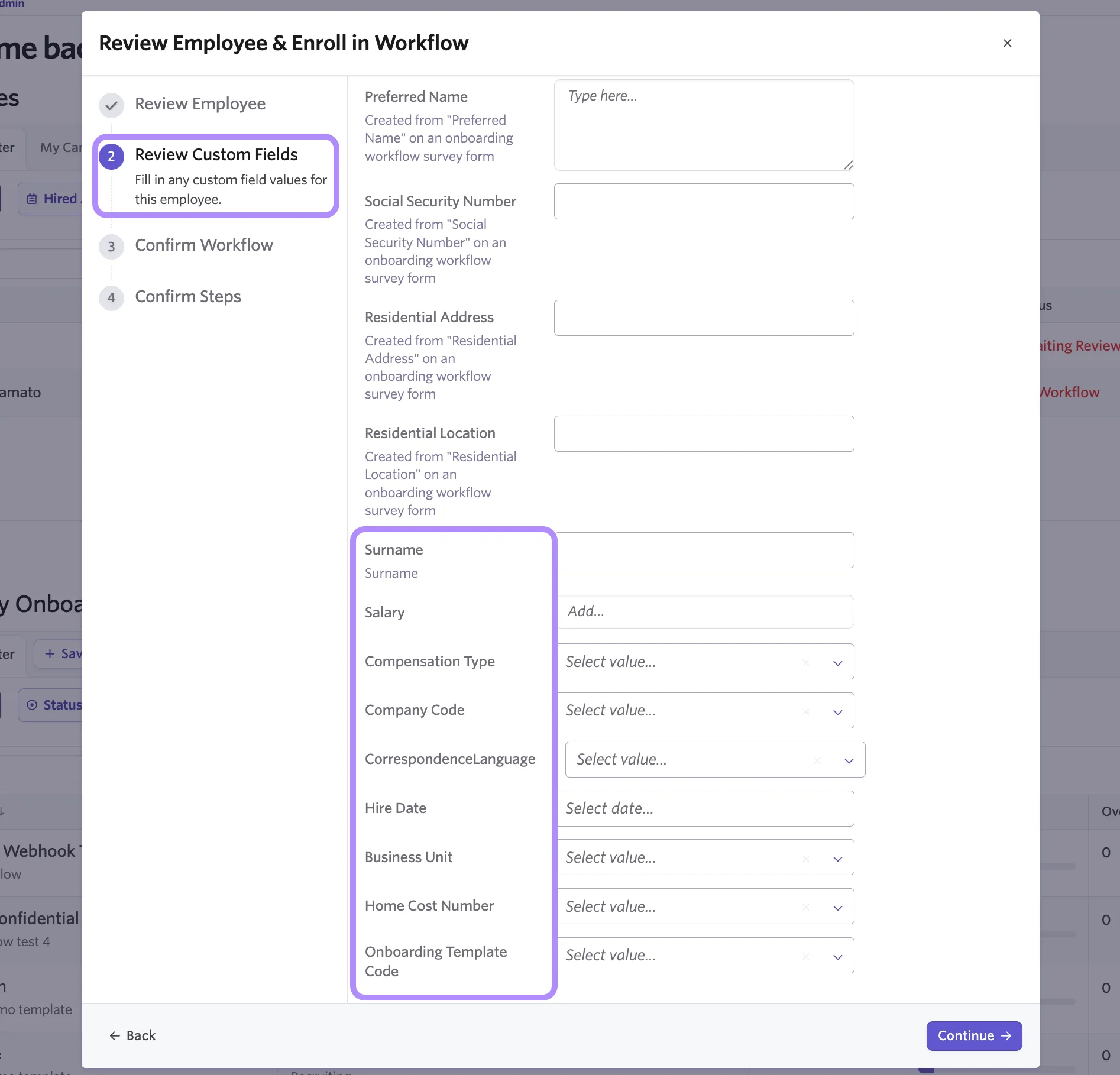This screenshot has width=1120, height=1075.
Task: Focus the Residential Location input
Action: point(704,433)
